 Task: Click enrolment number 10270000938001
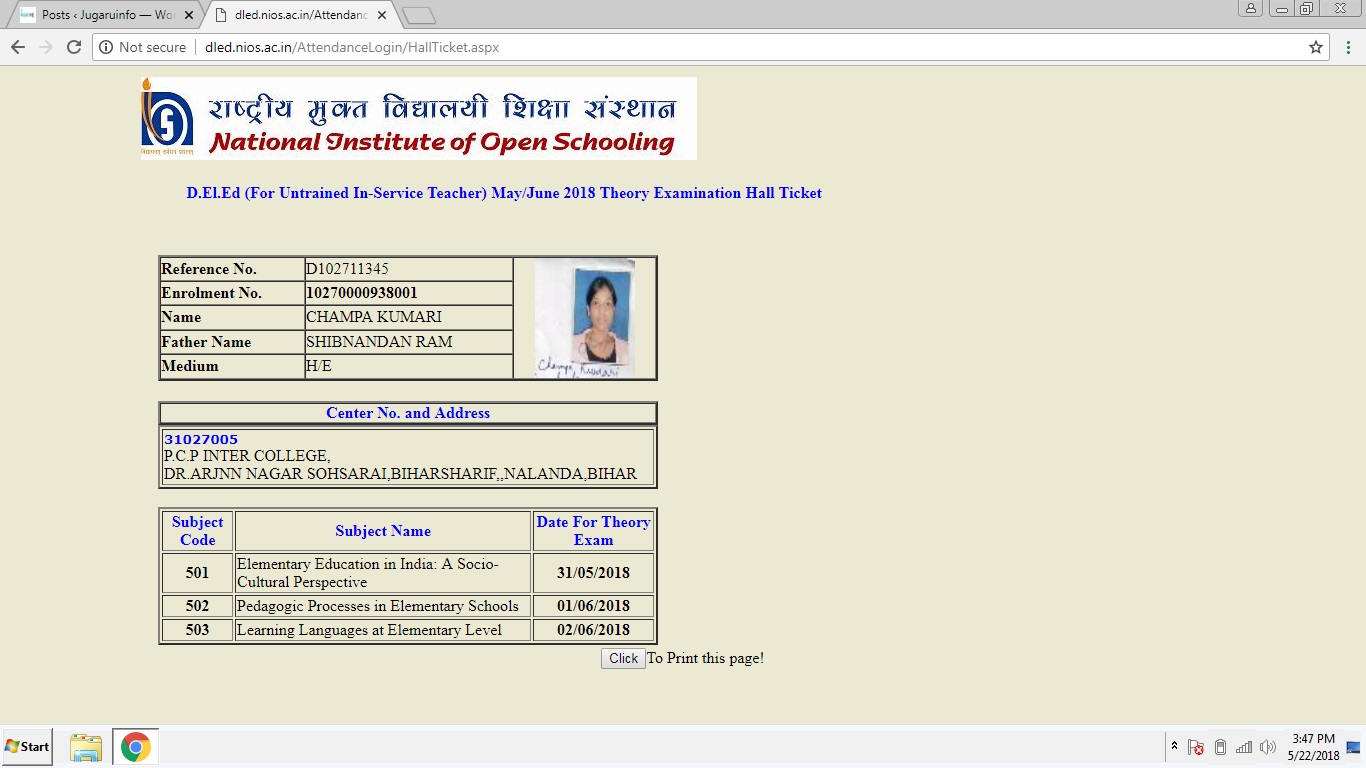click(x=362, y=293)
